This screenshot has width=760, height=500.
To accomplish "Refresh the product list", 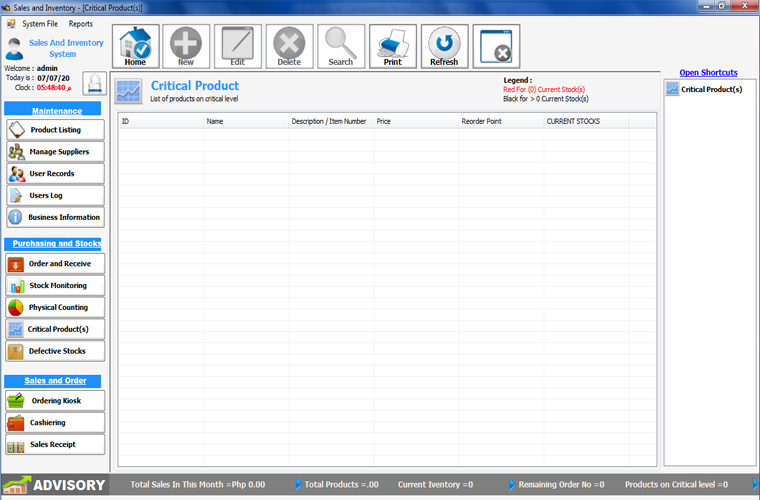I will click(x=444, y=46).
